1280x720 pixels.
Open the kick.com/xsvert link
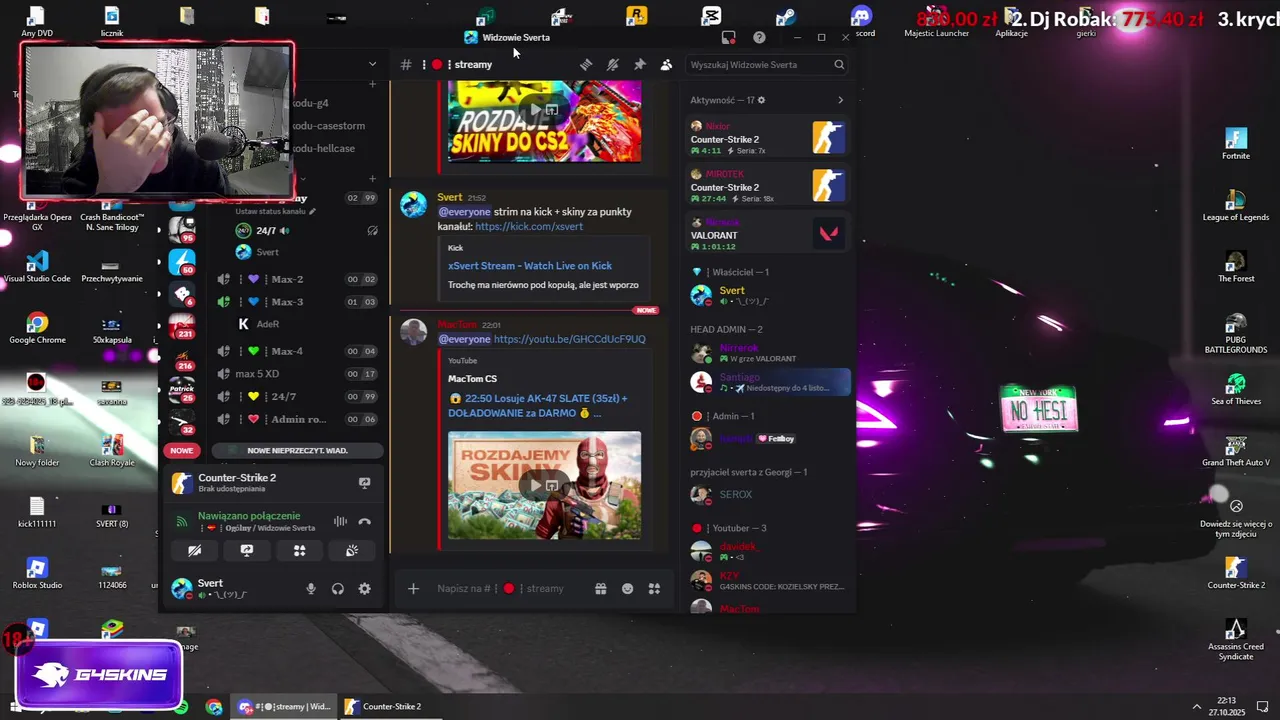coord(529,227)
